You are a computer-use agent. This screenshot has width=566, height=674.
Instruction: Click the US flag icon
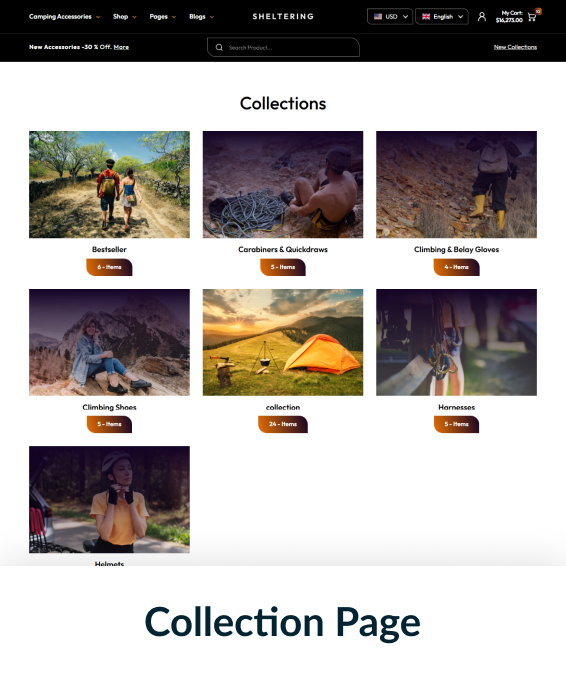[378, 17]
